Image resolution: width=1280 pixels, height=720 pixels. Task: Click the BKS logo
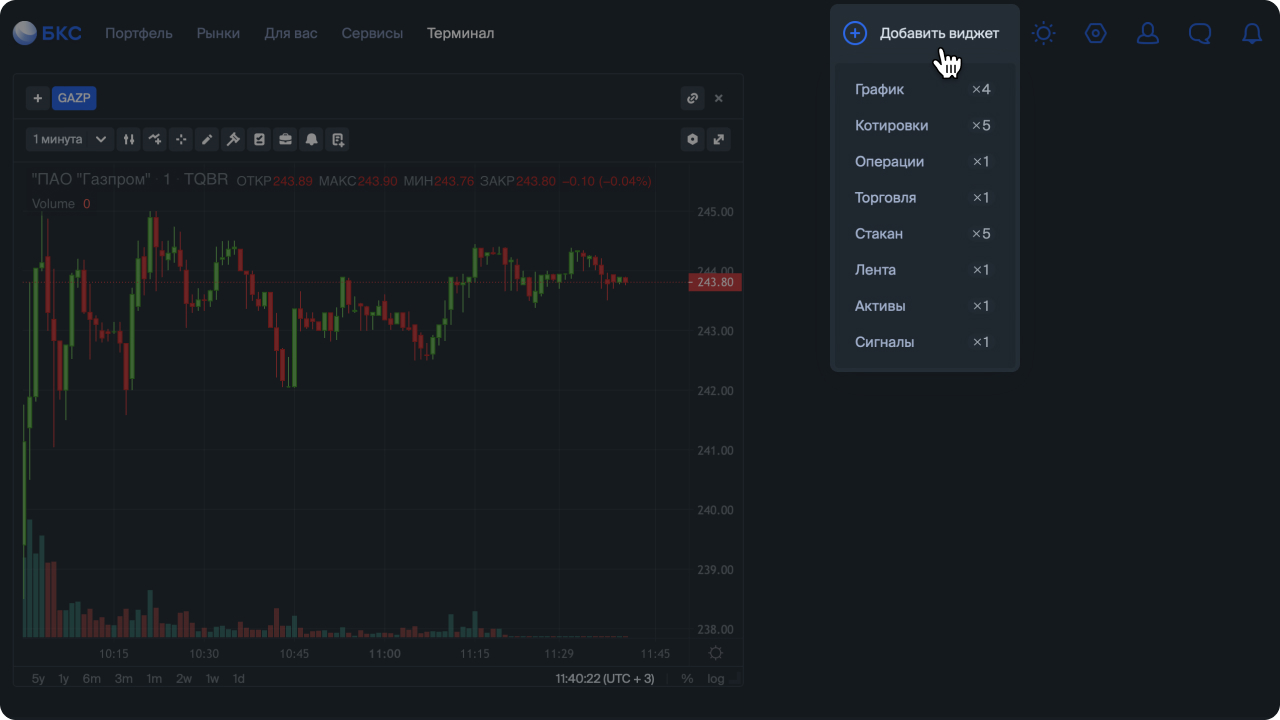coord(47,33)
